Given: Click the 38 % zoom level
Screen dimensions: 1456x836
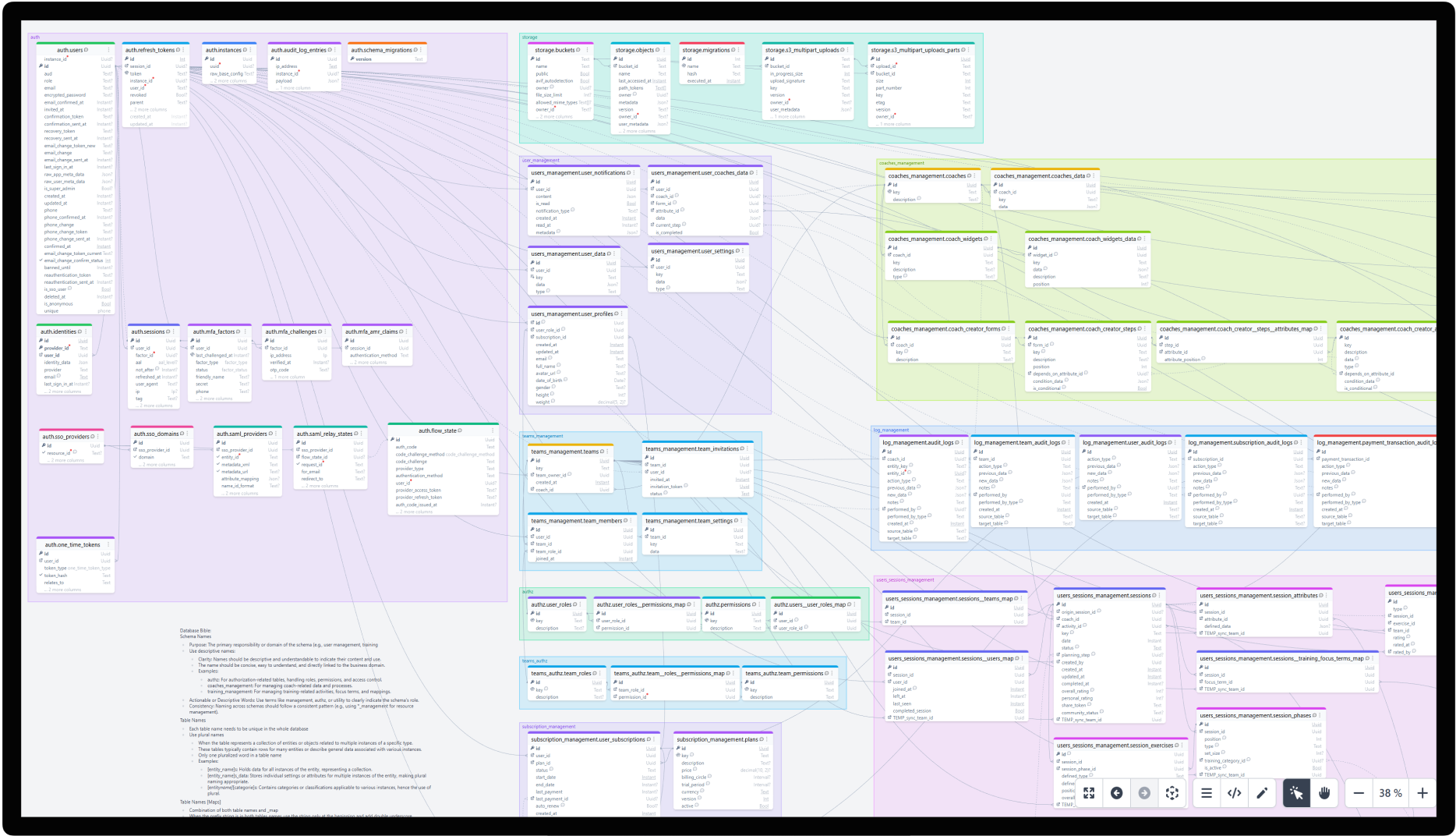Looking at the screenshot, I should click(1391, 793).
